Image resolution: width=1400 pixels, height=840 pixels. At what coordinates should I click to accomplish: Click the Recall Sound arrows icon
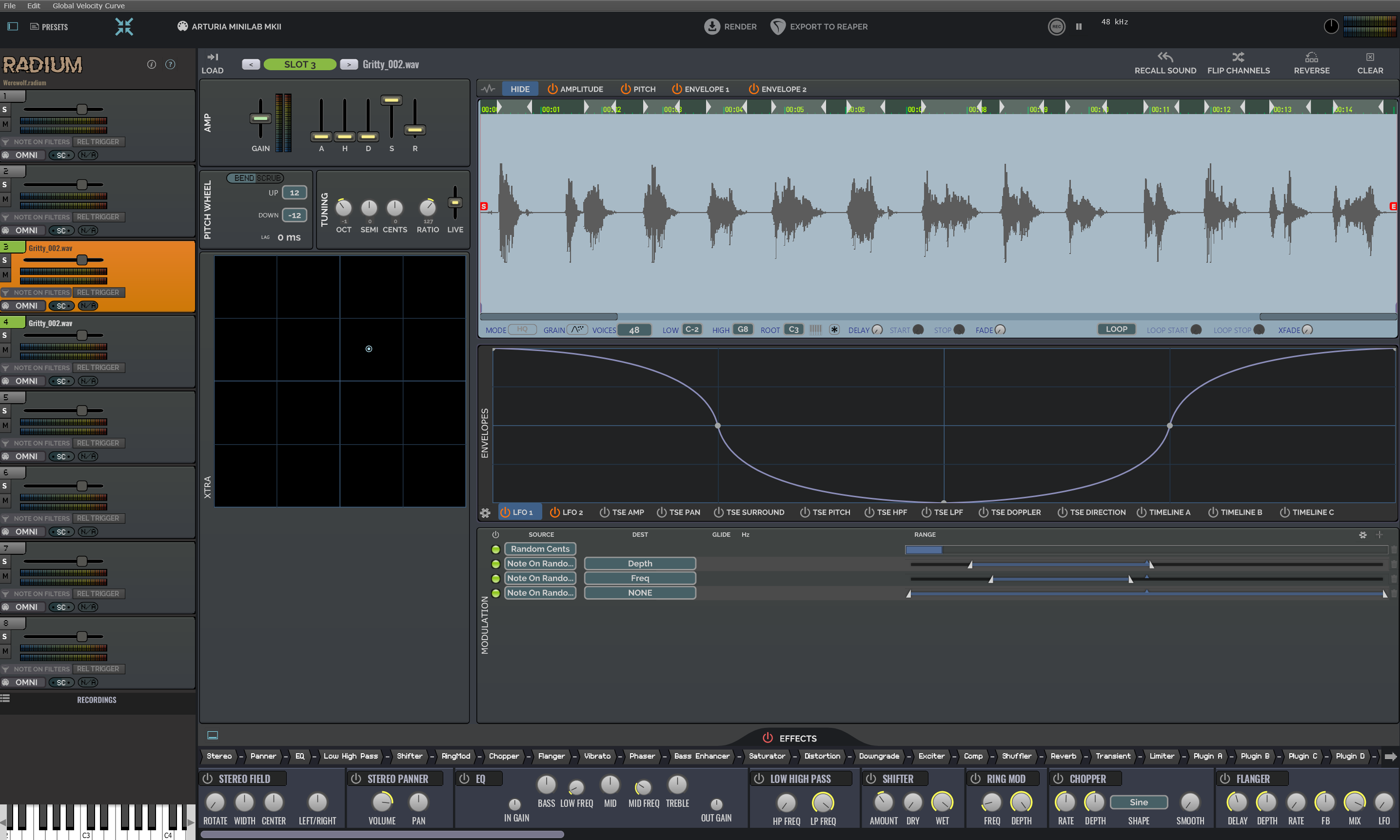click(1164, 57)
